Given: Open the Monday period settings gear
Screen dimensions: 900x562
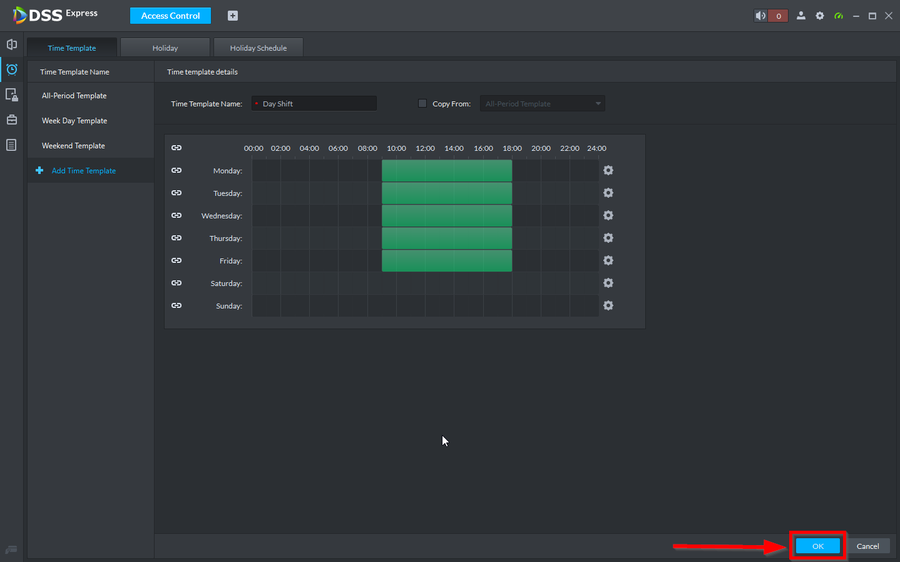Looking at the screenshot, I should (x=608, y=170).
